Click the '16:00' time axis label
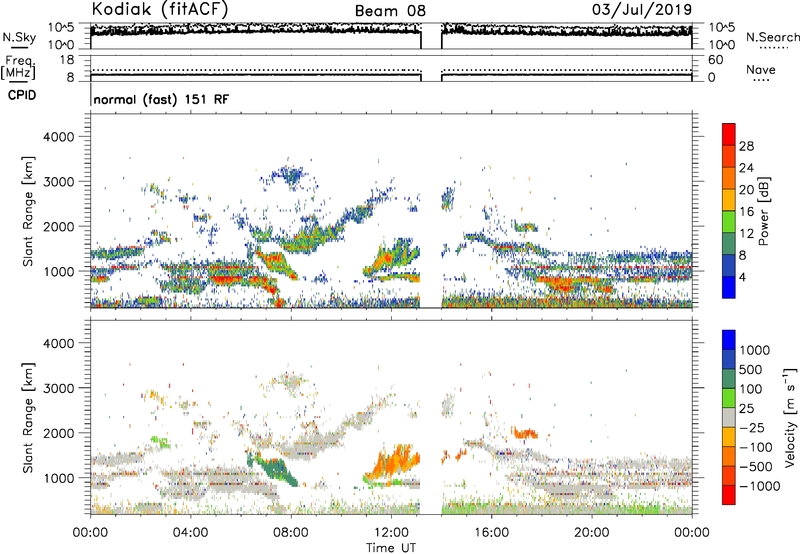Viewport: 800px width, 554px height. coord(491,533)
